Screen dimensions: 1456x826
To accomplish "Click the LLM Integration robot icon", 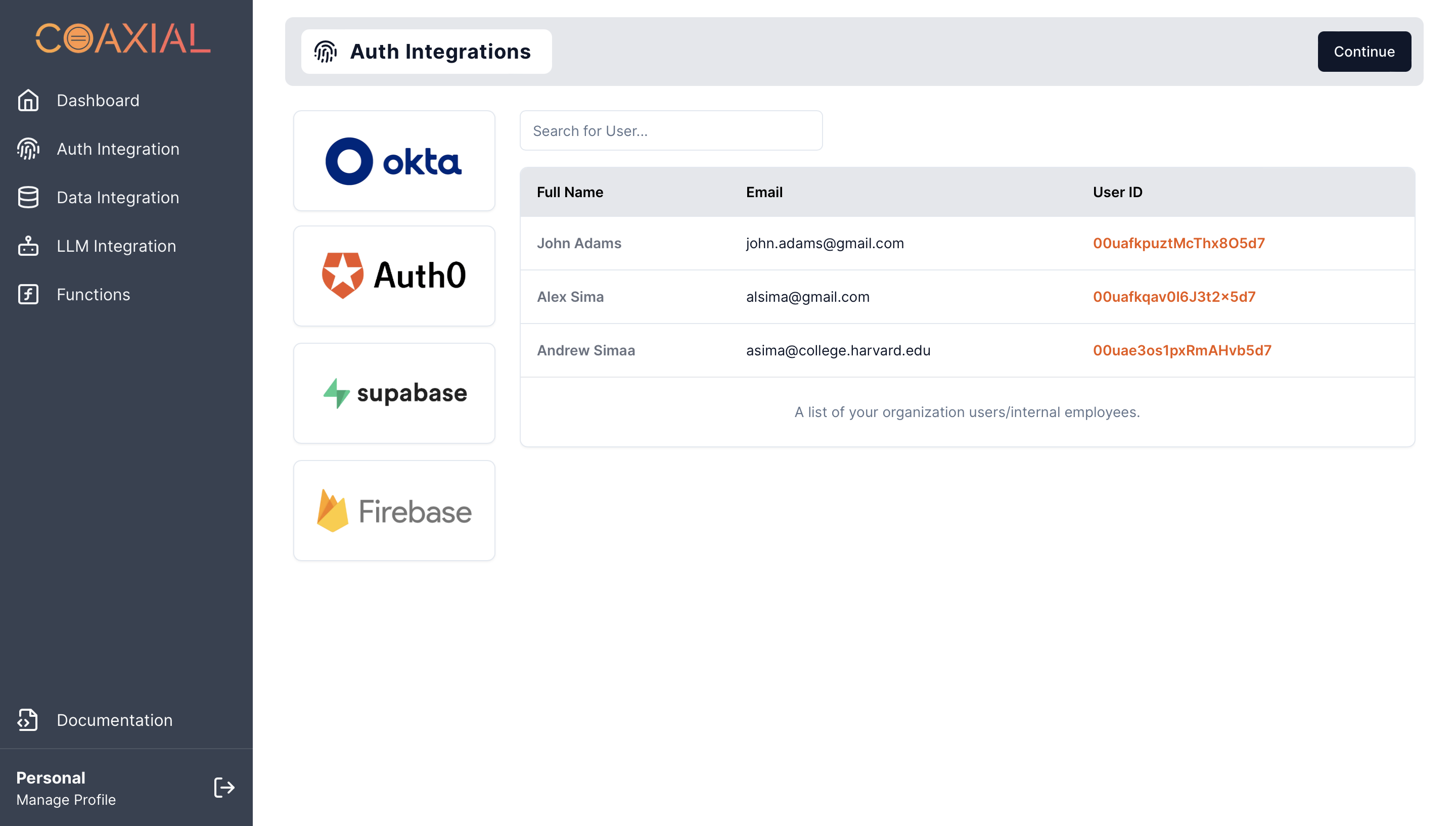I will 28,246.
